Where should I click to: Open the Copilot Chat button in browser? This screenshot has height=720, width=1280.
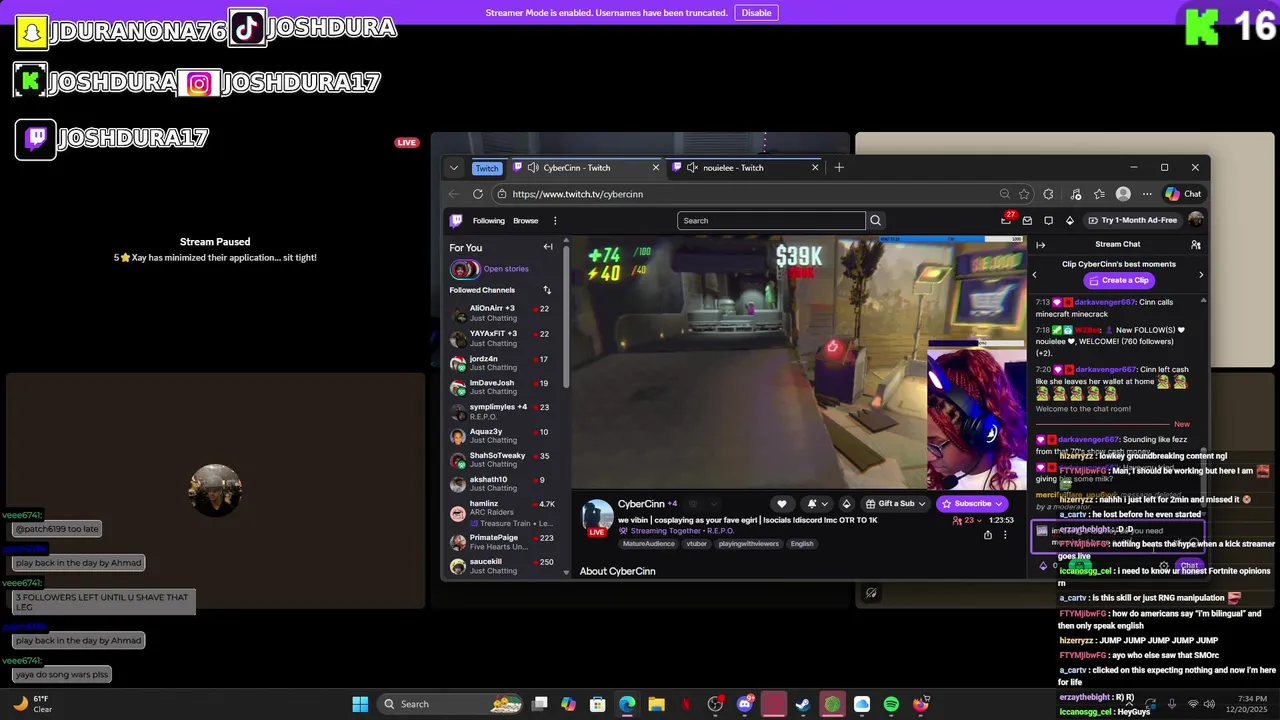pyautogui.click(x=1183, y=194)
